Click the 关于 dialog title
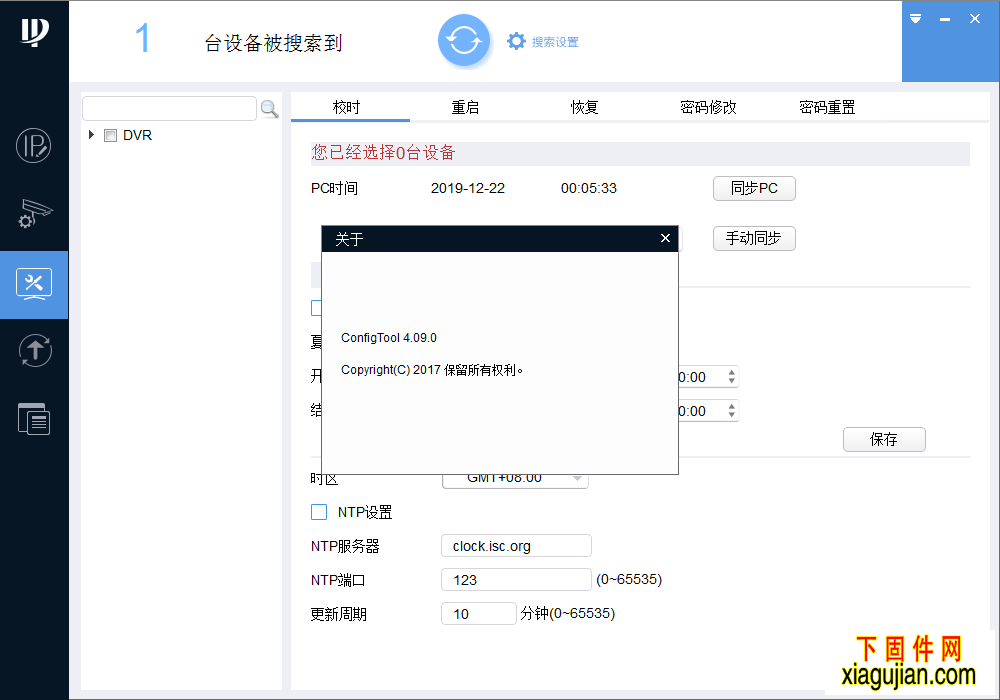Viewport: 1000px width, 700px height. pos(349,239)
